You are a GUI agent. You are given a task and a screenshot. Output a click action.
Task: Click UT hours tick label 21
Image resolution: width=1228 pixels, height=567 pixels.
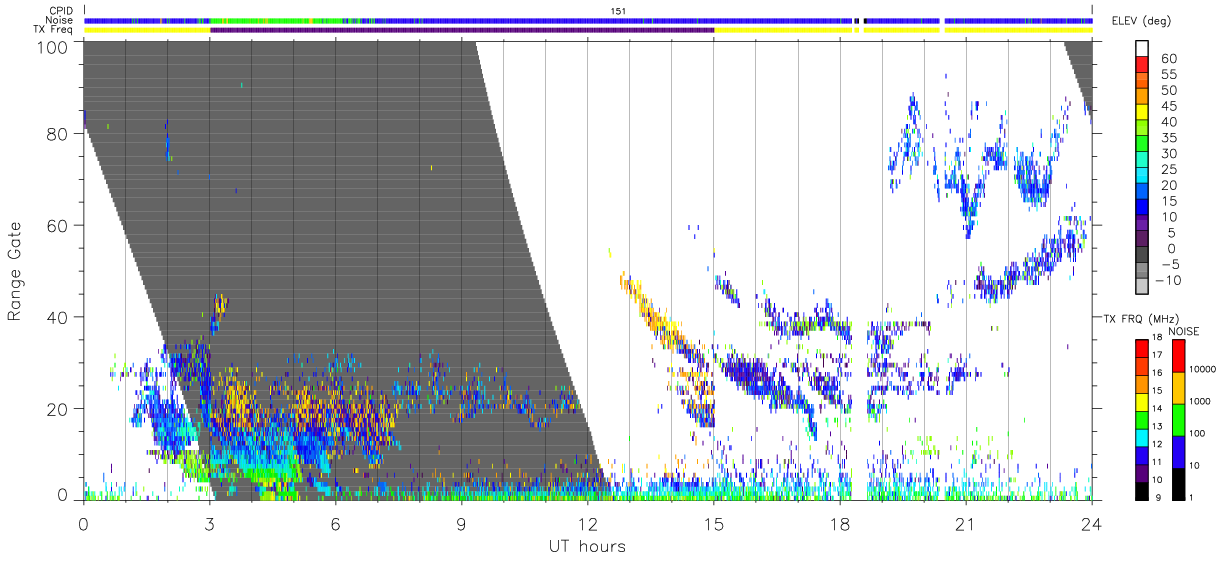(x=966, y=524)
